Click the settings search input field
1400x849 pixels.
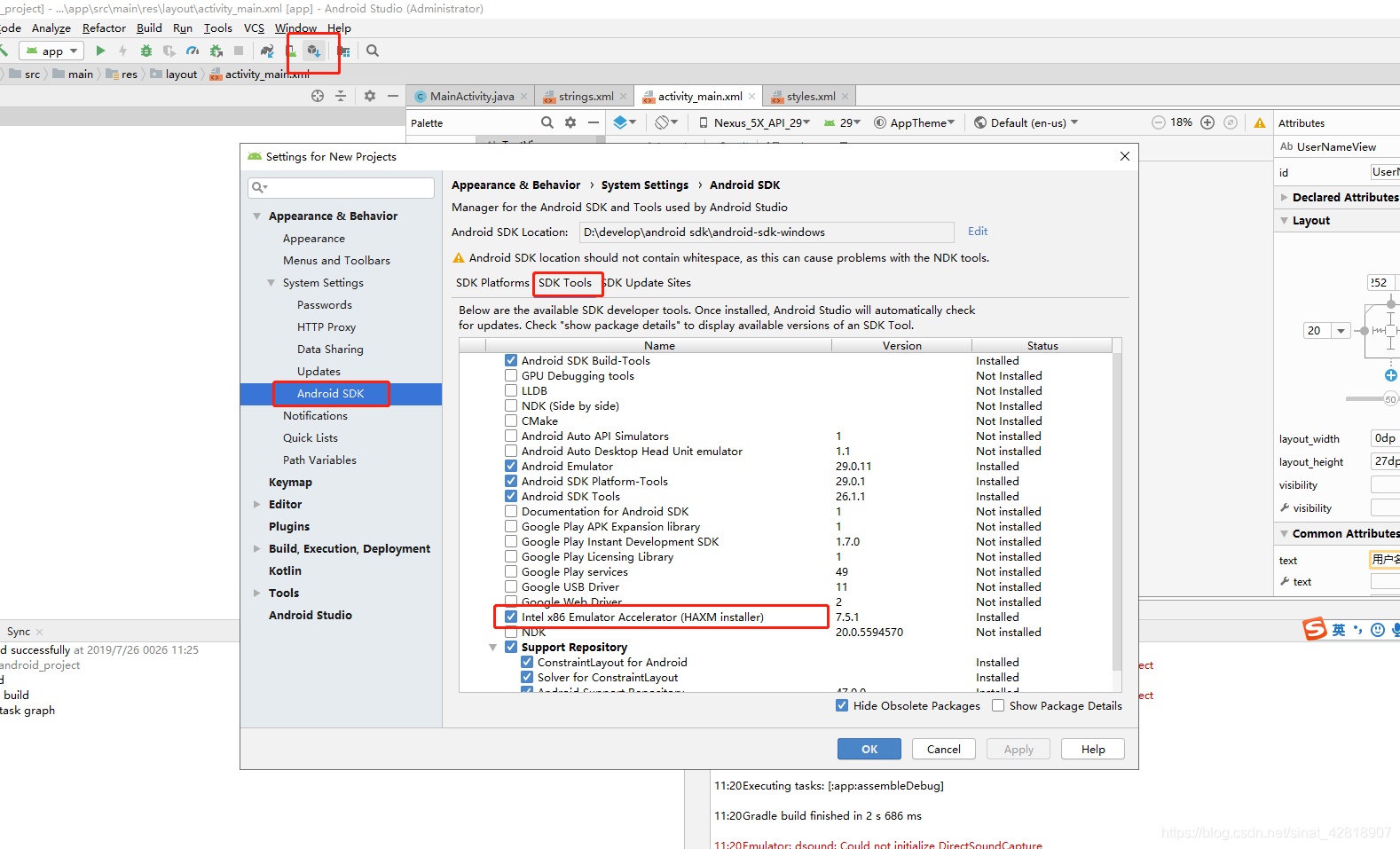point(341,187)
